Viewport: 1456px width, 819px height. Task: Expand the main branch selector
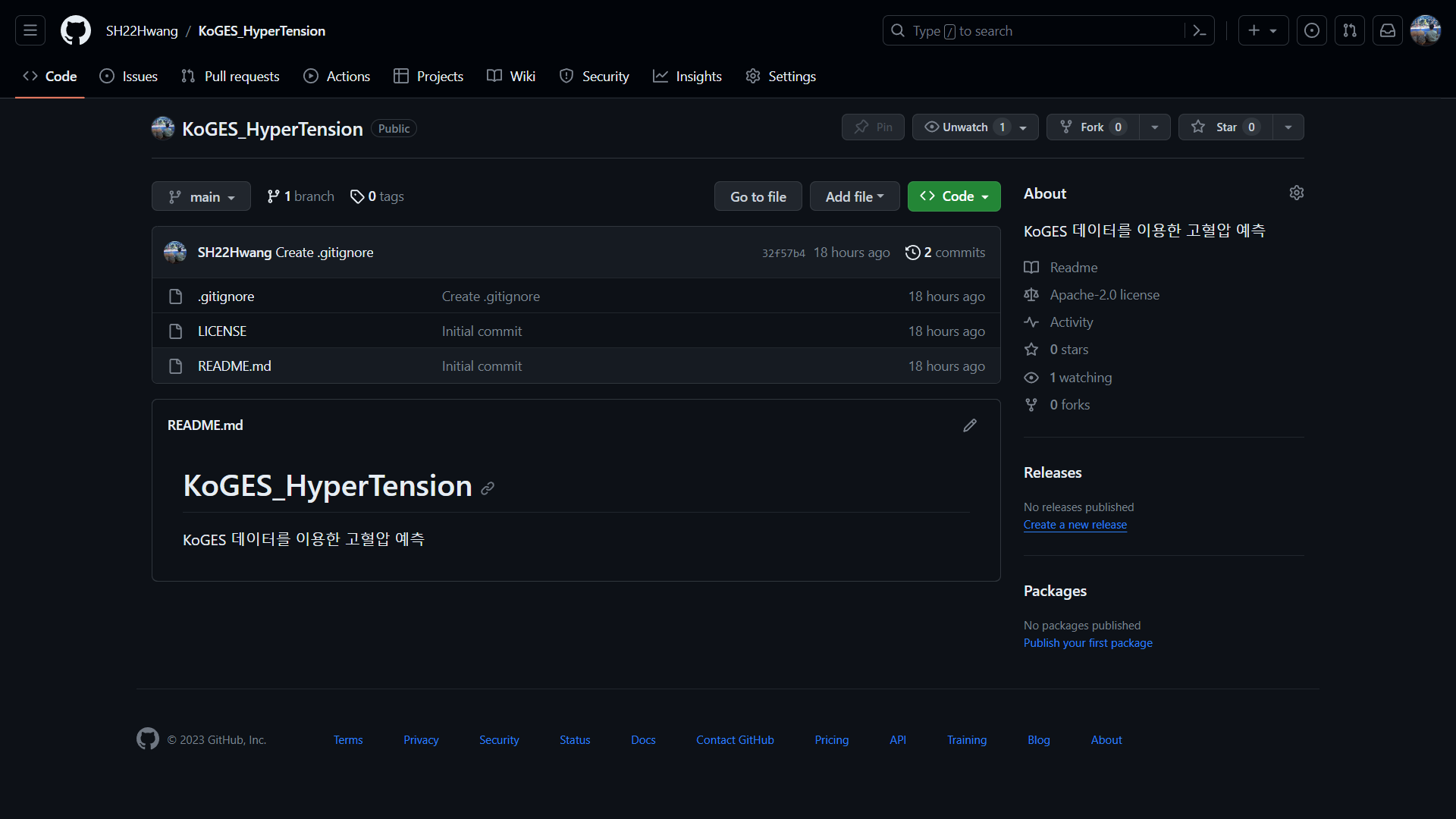(x=201, y=196)
